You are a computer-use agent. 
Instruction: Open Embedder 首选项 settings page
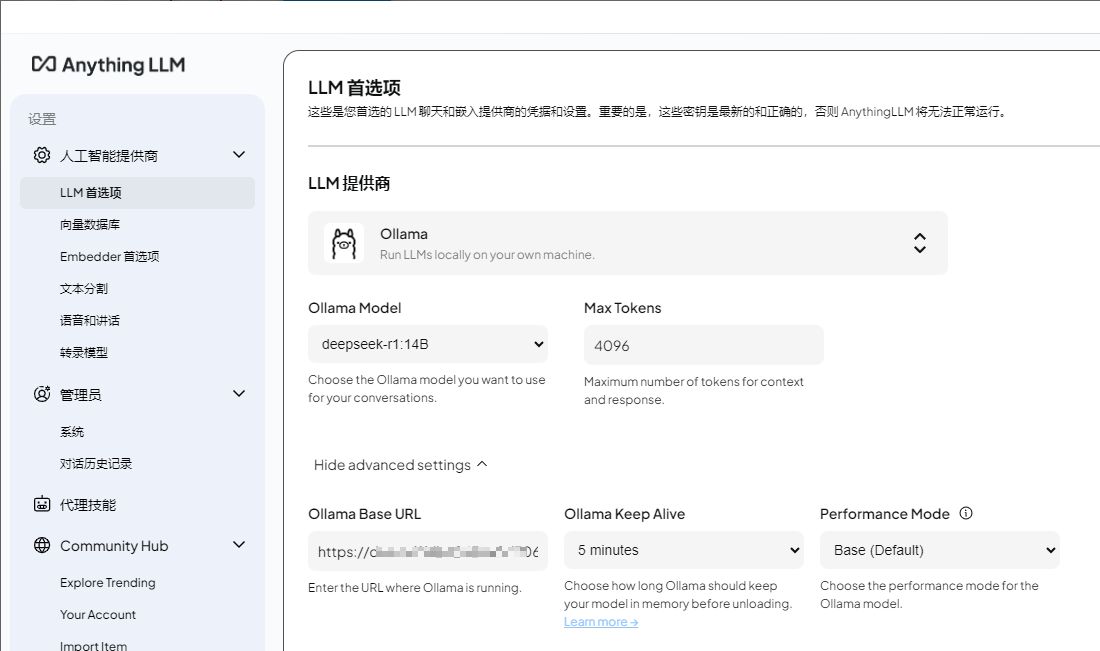pos(109,257)
